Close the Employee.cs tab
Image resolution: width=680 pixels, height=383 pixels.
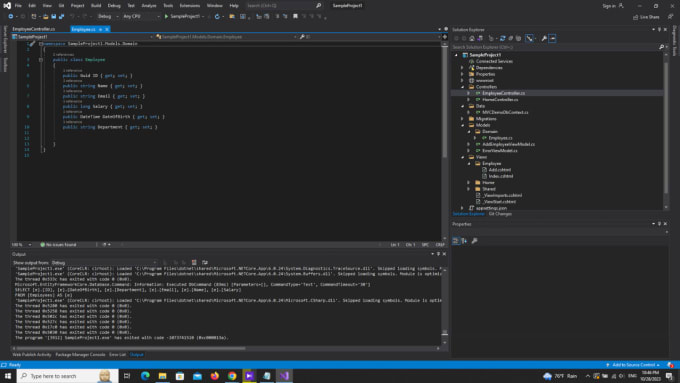[x=107, y=29]
